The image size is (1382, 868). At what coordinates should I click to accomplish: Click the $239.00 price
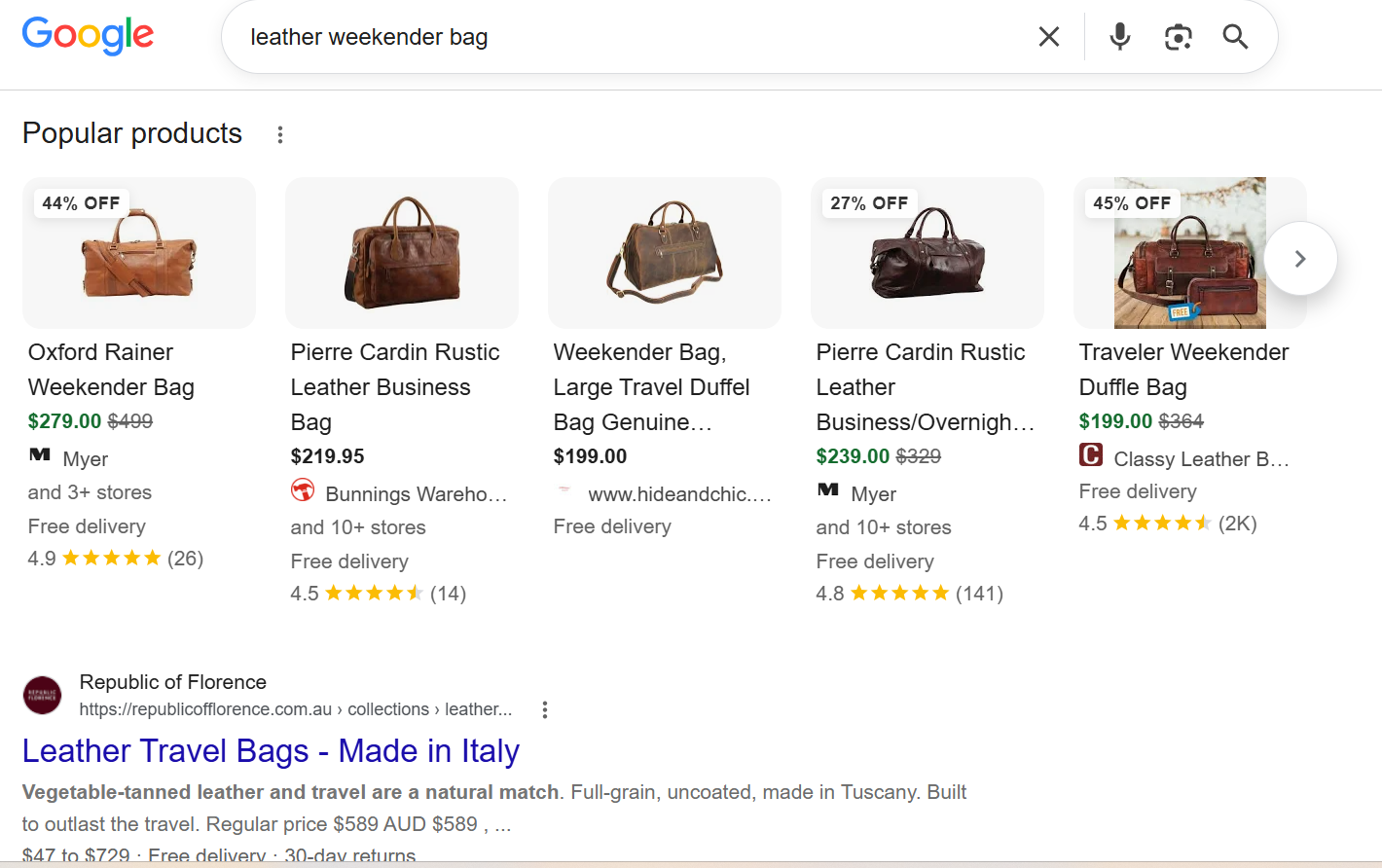pyautogui.click(x=853, y=456)
